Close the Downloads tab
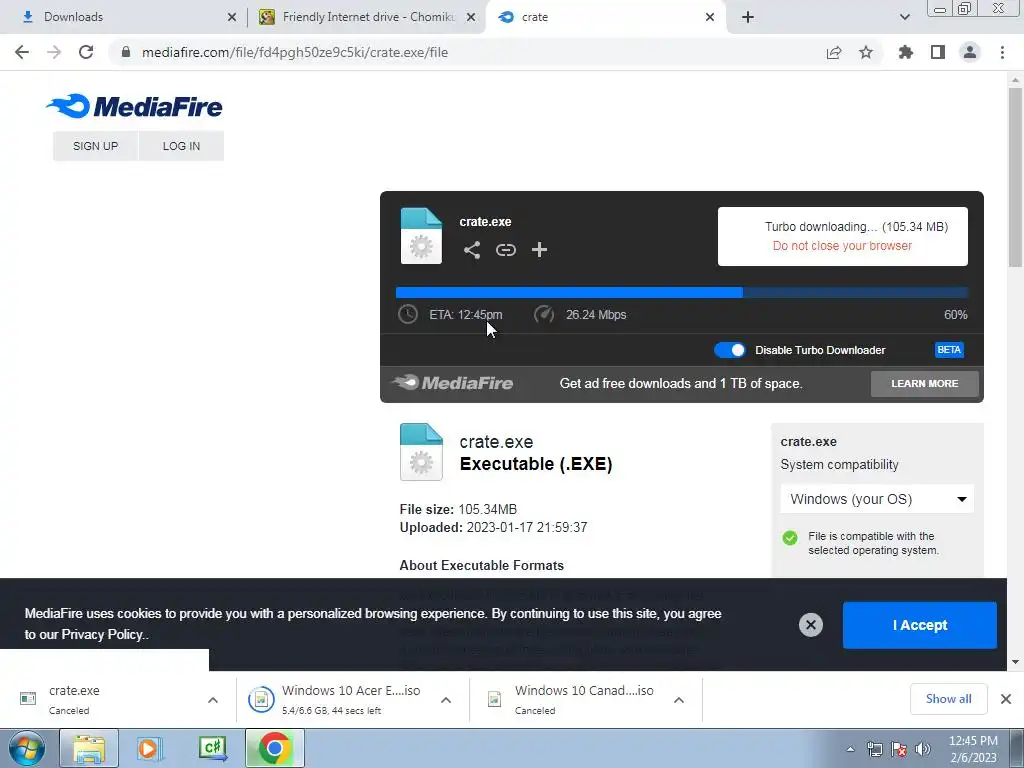 pyautogui.click(x=232, y=17)
